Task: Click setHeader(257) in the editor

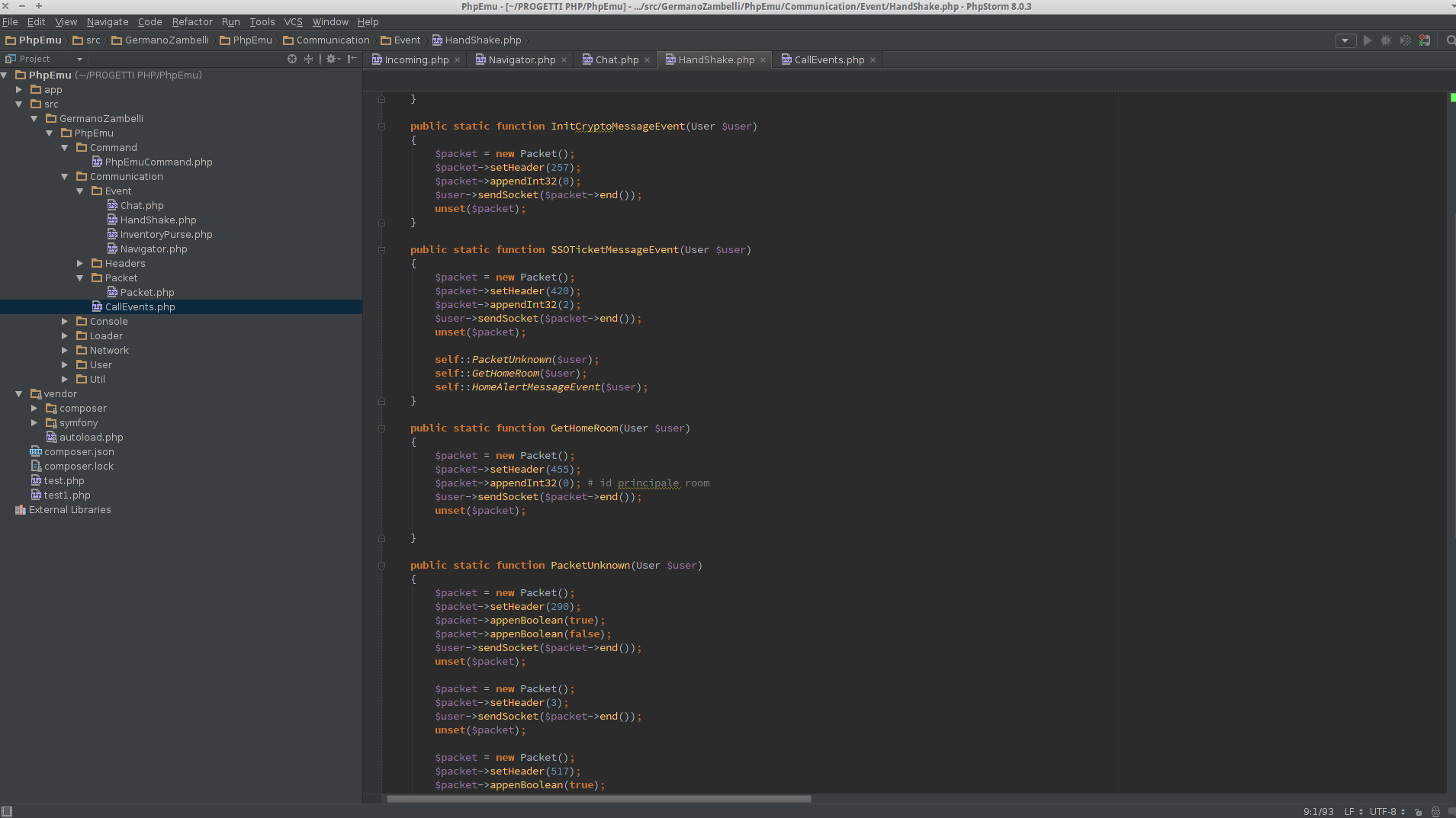Action: coord(532,168)
